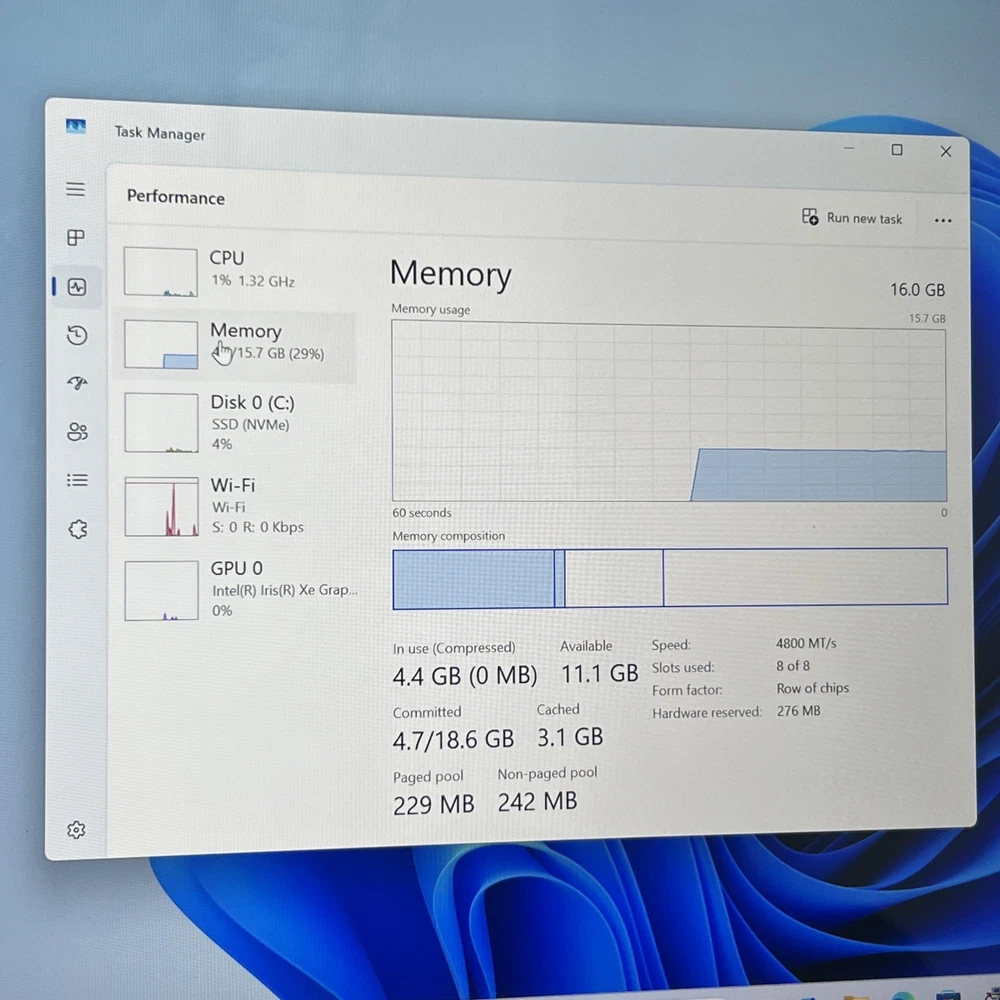Select CPU in the performance list
Screen dimensions: 1000x1000
(x=238, y=271)
